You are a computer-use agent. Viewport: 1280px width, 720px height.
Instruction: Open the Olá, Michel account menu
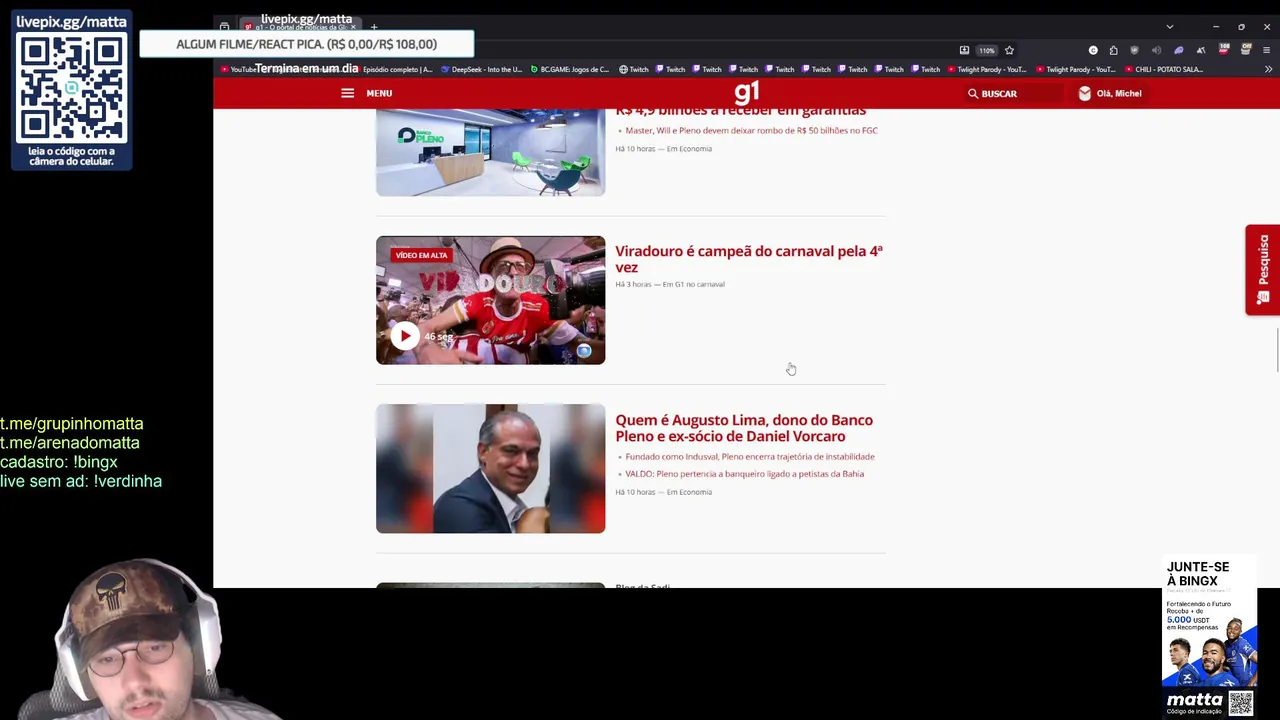click(1109, 93)
